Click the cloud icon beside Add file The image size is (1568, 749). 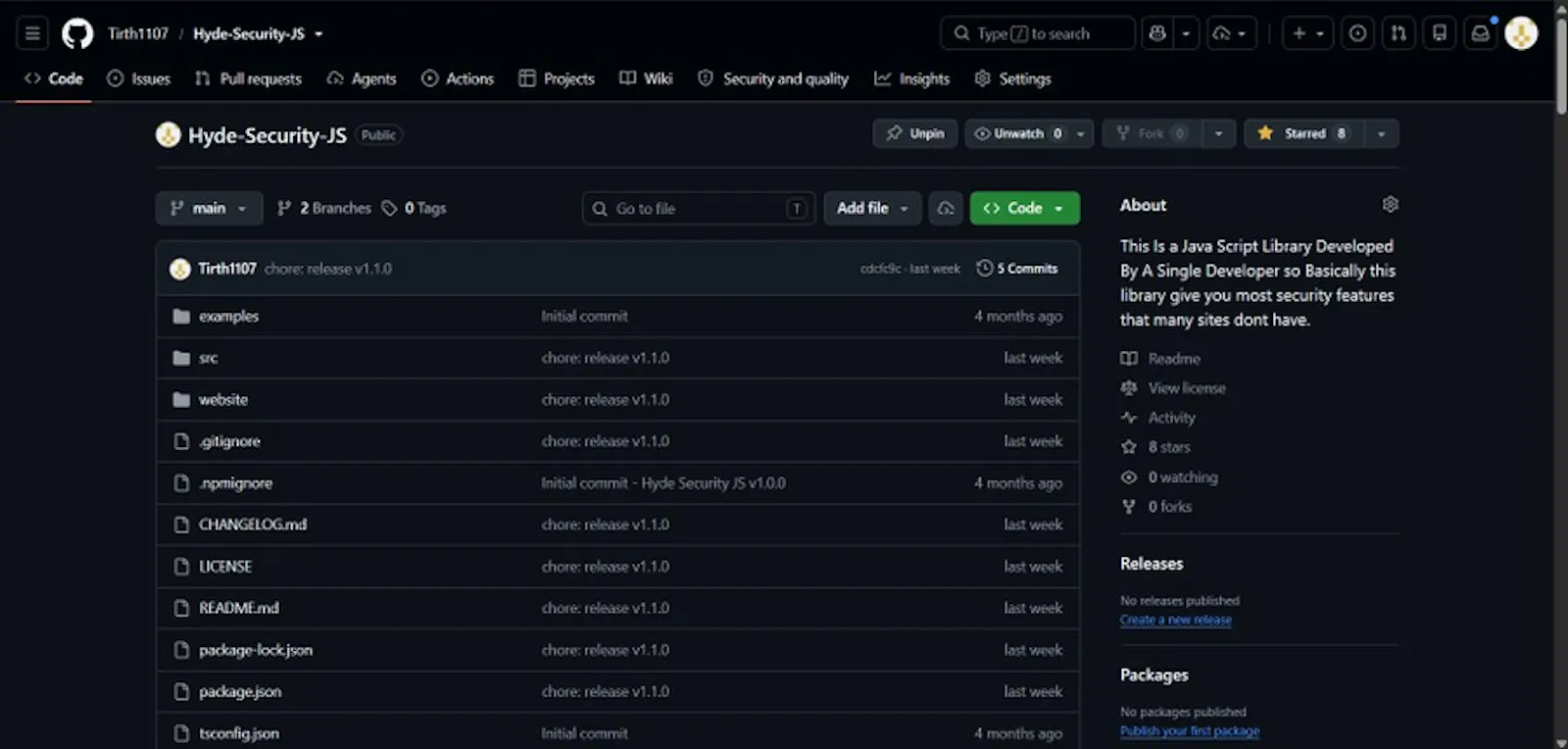coord(946,208)
